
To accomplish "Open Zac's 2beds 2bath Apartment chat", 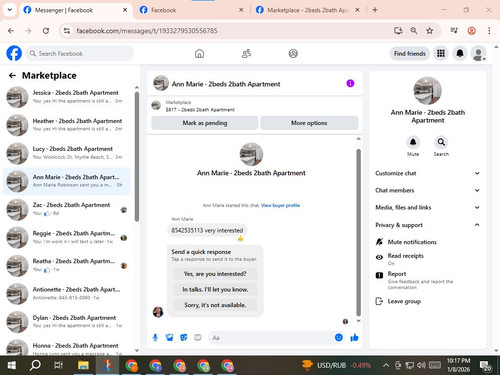I will (x=67, y=209).
